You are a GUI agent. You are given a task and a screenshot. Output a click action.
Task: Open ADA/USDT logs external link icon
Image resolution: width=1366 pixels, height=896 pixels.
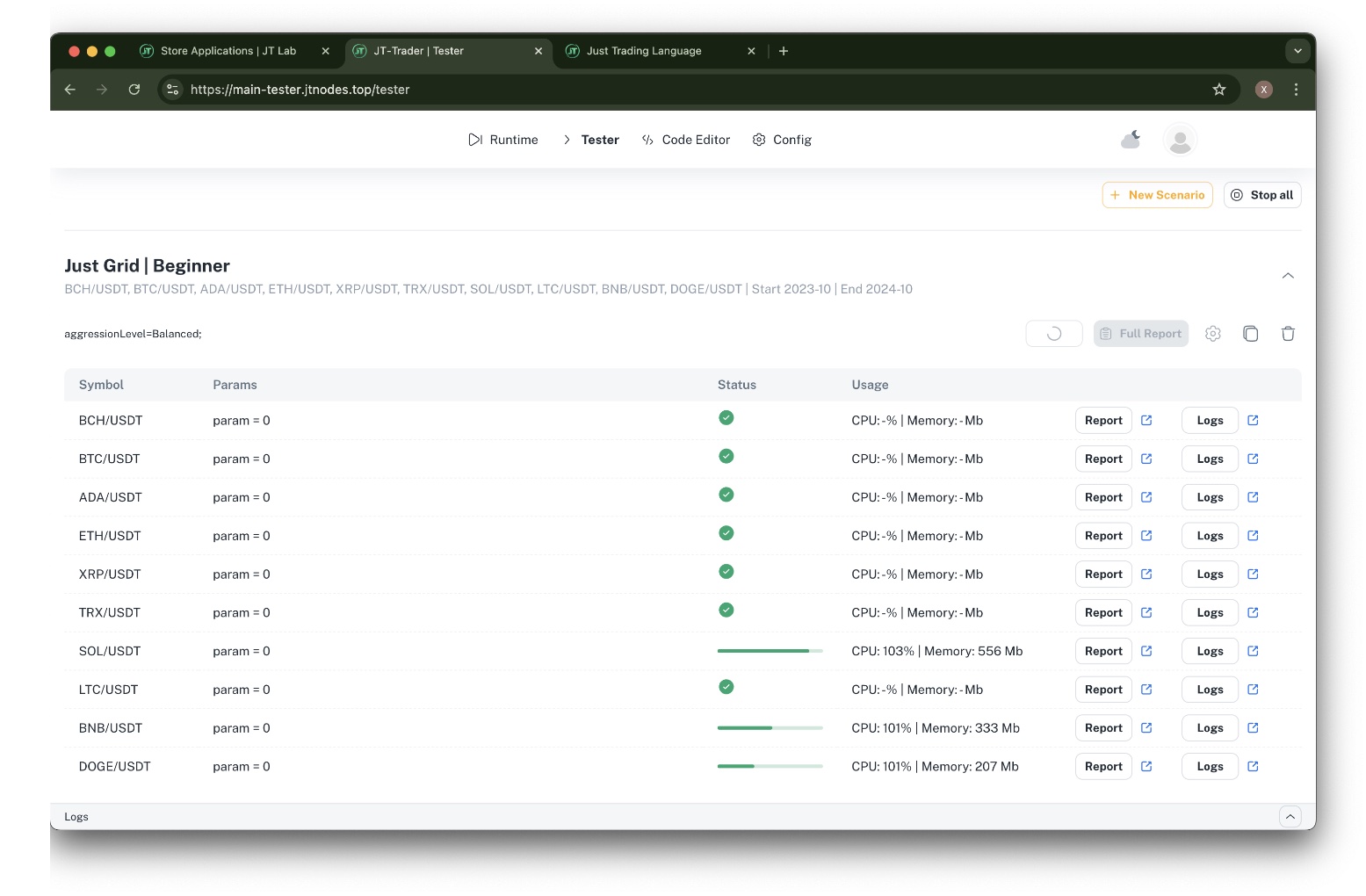point(1253,497)
